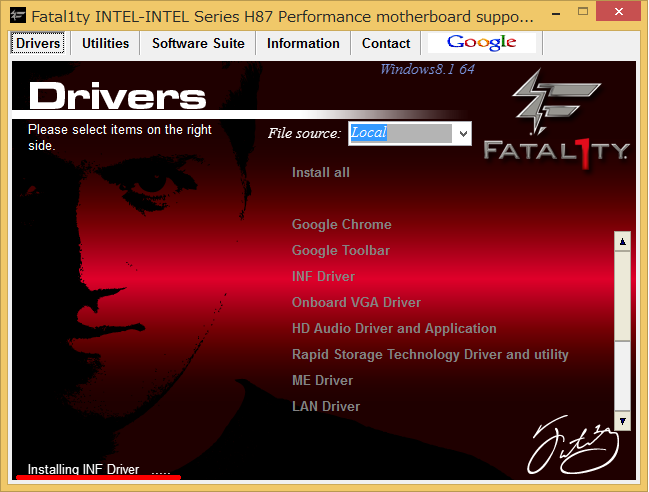Click the signature graphic at bottom right
649x492 pixels.
pyautogui.click(x=570, y=447)
